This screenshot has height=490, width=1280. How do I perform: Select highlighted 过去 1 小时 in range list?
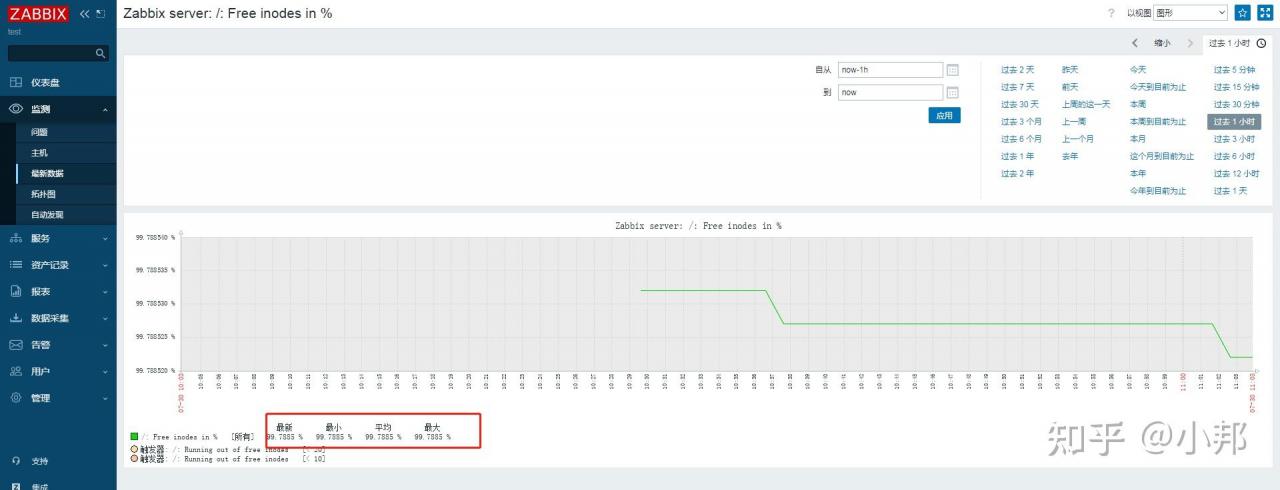1234,122
